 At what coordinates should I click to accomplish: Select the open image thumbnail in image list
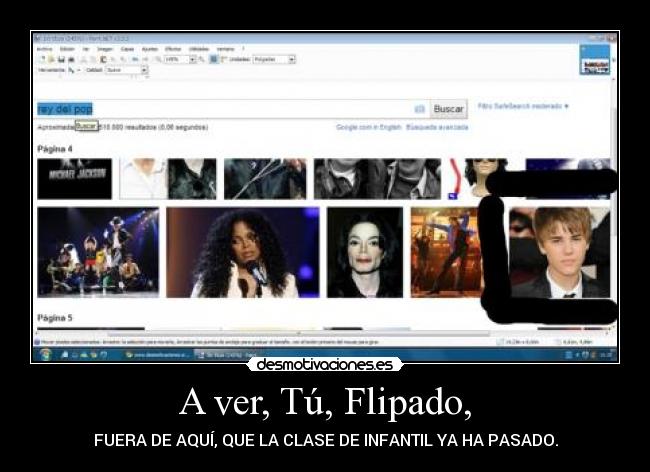pyautogui.click(x=595, y=60)
